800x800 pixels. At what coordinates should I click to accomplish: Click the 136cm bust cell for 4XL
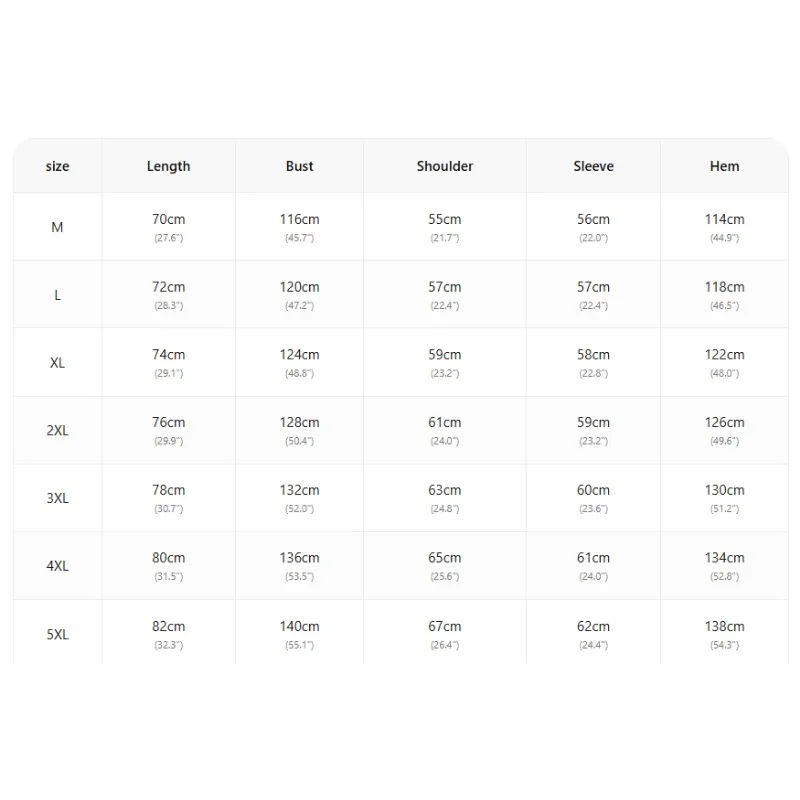(299, 558)
